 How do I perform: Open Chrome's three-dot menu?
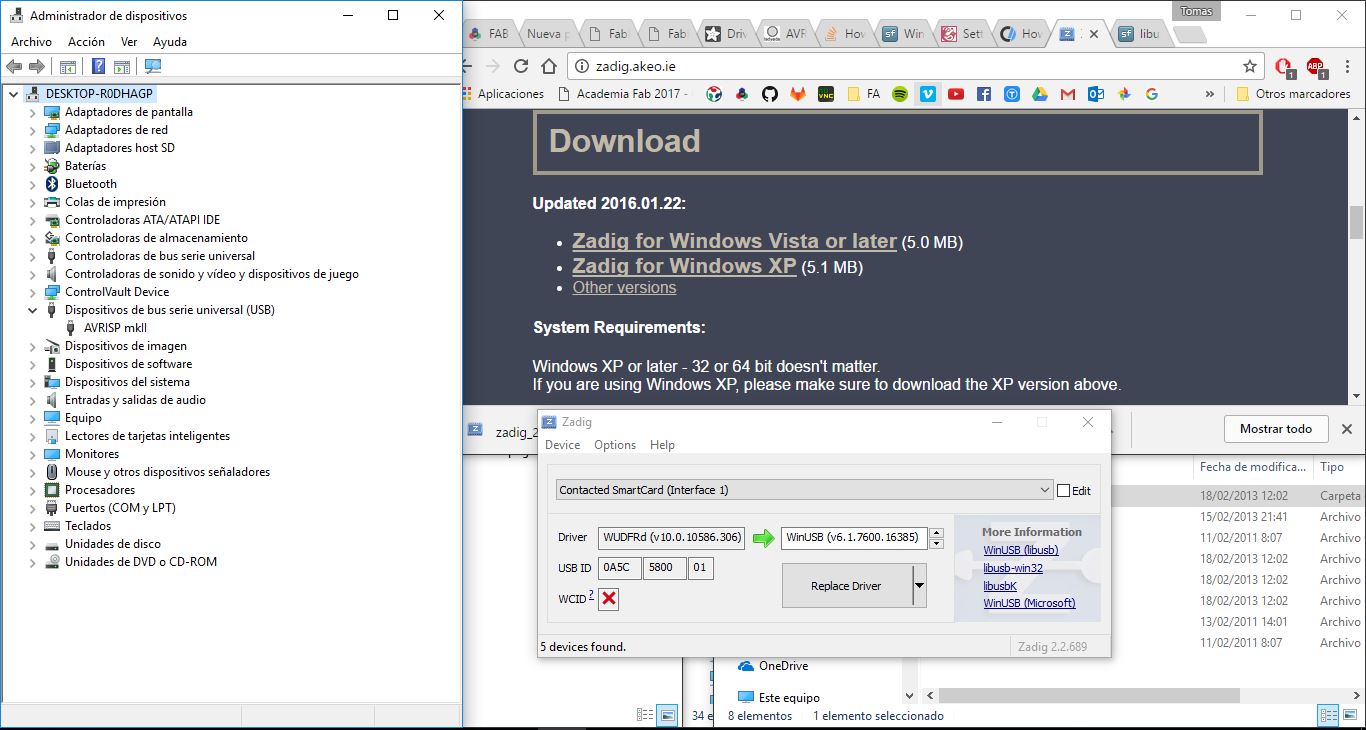(1346, 66)
